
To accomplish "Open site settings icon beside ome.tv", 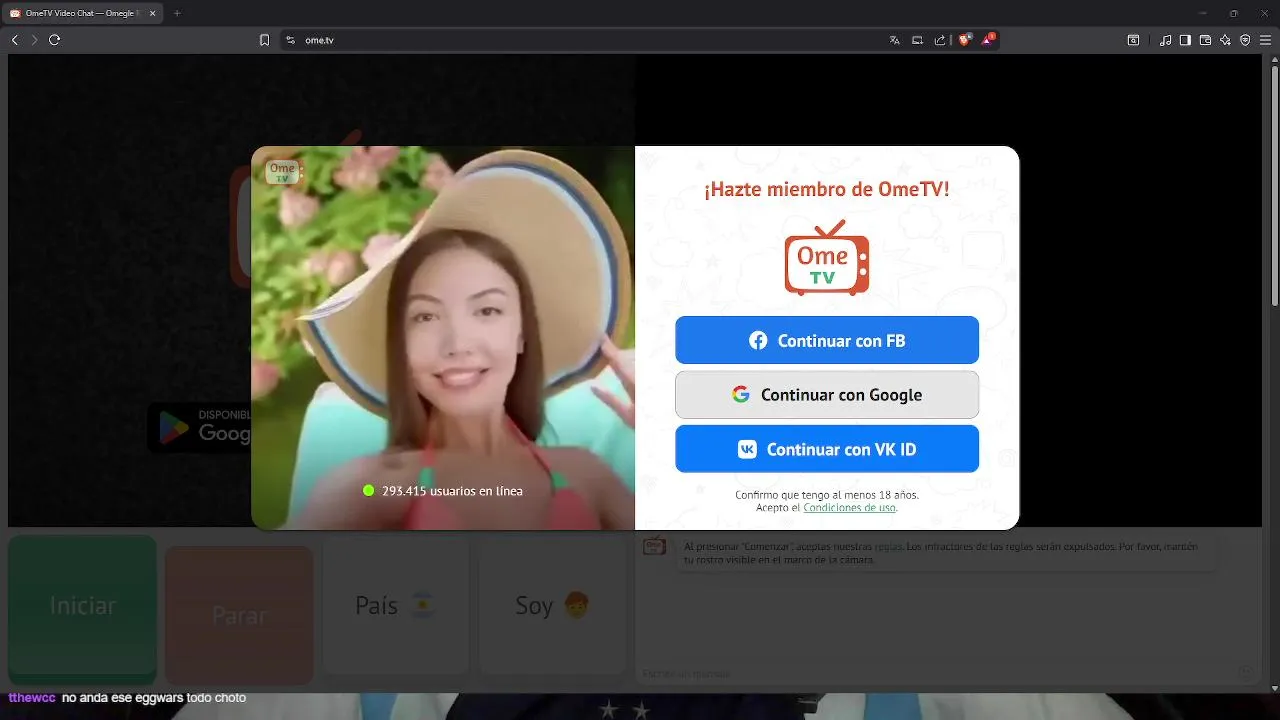I will (x=290, y=40).
